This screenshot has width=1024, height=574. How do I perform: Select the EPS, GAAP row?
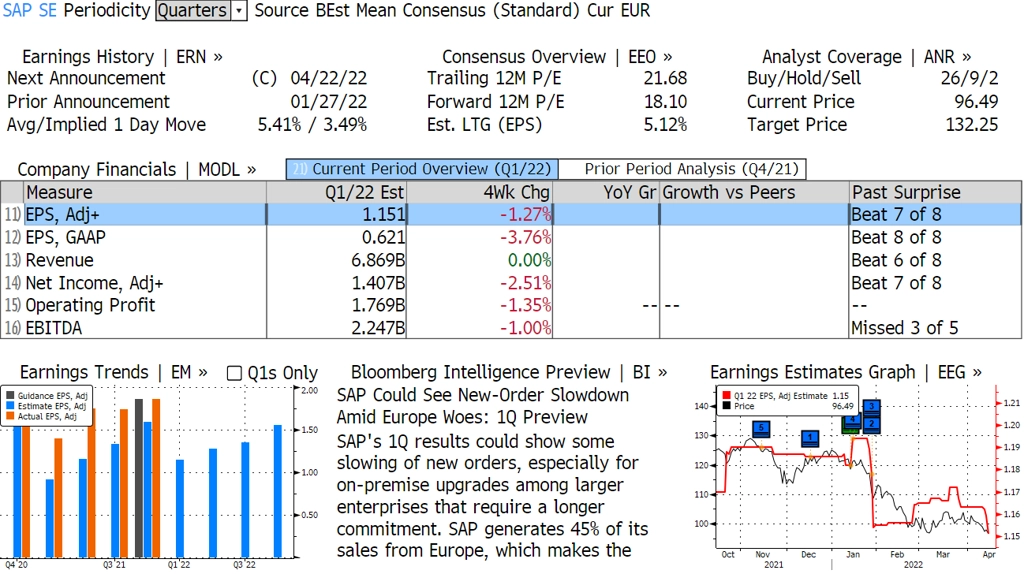pyautogui.click(x=511, y=237)
